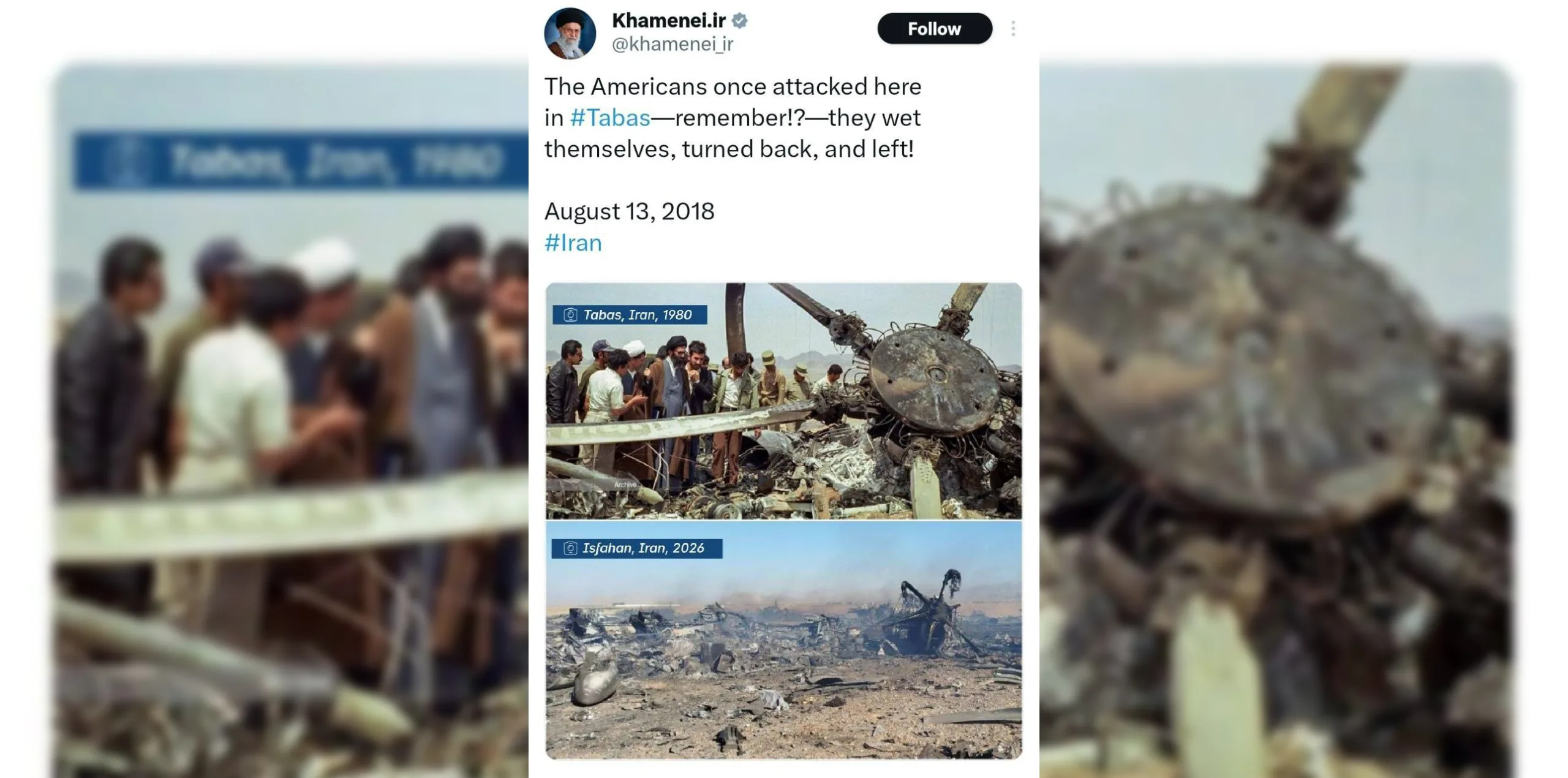The width and height of the screenshot is (1568, 778).
Task: Click the tweet text about the Americans
Action: tap(733, 118)
